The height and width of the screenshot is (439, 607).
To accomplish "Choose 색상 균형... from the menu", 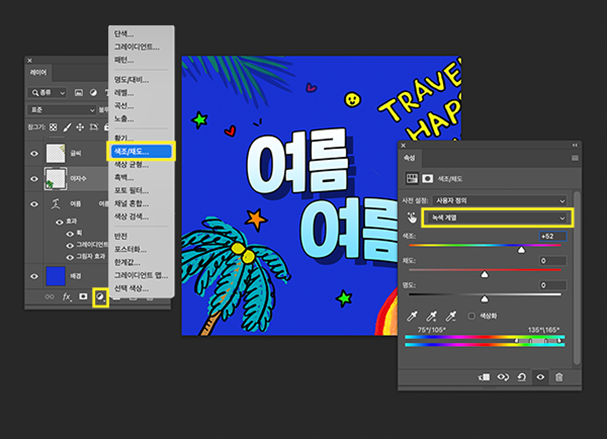I will coord(131,165).
